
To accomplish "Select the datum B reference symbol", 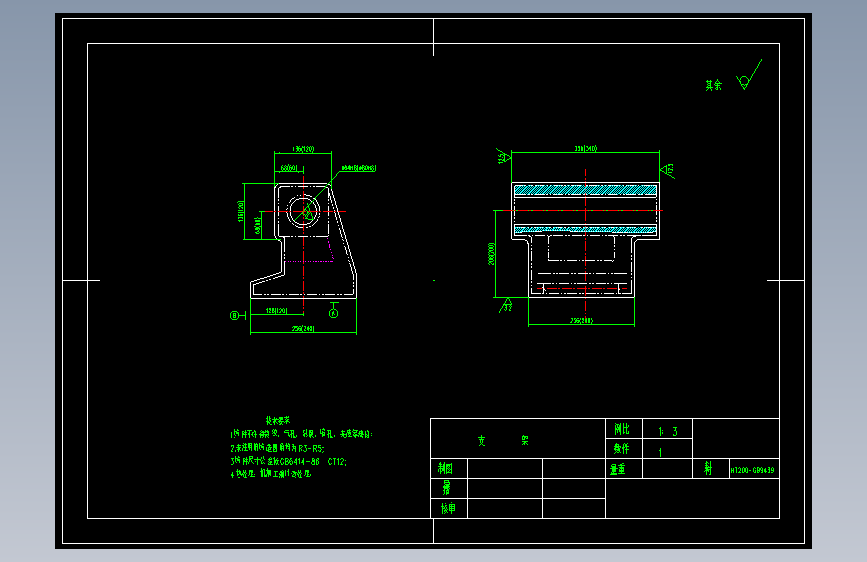I will [x=238, y=315].
